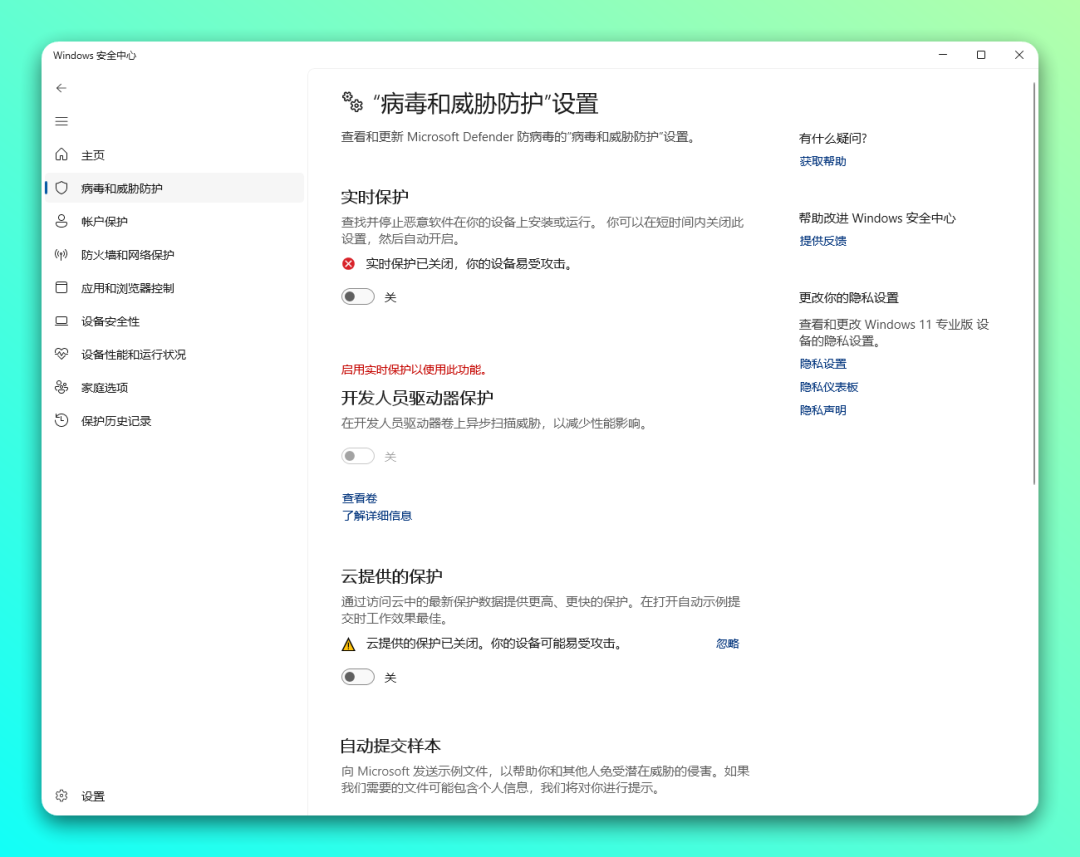Open 应用和浏览器控制 in the sidebar
This screenshot has height=857, width=1080.
tap(127, 288)
